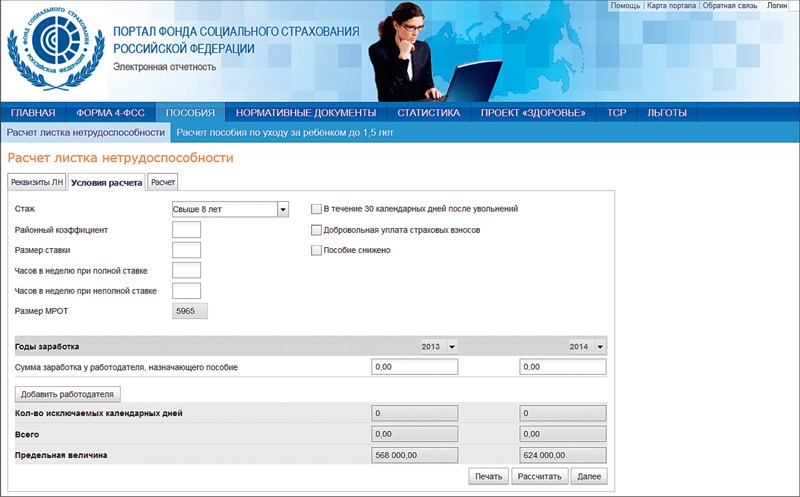
Task: Switch to the Реквизиты ЛН tab
Action: (x=36, y=182)
